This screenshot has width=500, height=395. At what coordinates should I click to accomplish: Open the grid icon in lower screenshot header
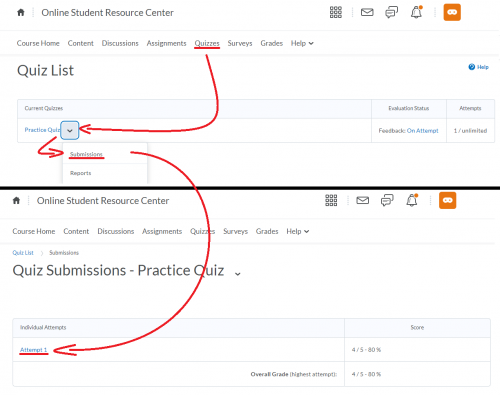(x=331, y=200)
